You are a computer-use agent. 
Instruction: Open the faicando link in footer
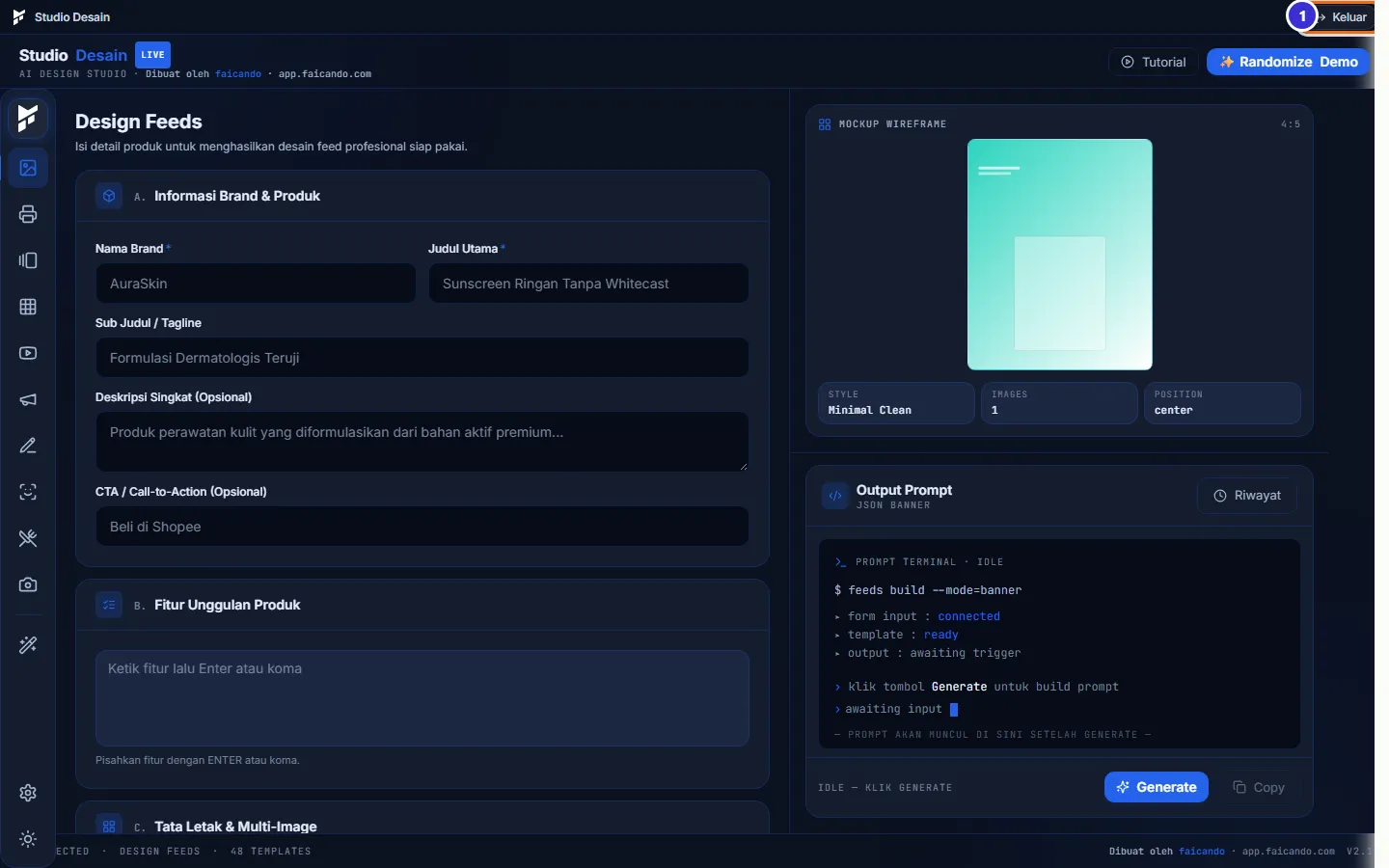coord(1202,852)
